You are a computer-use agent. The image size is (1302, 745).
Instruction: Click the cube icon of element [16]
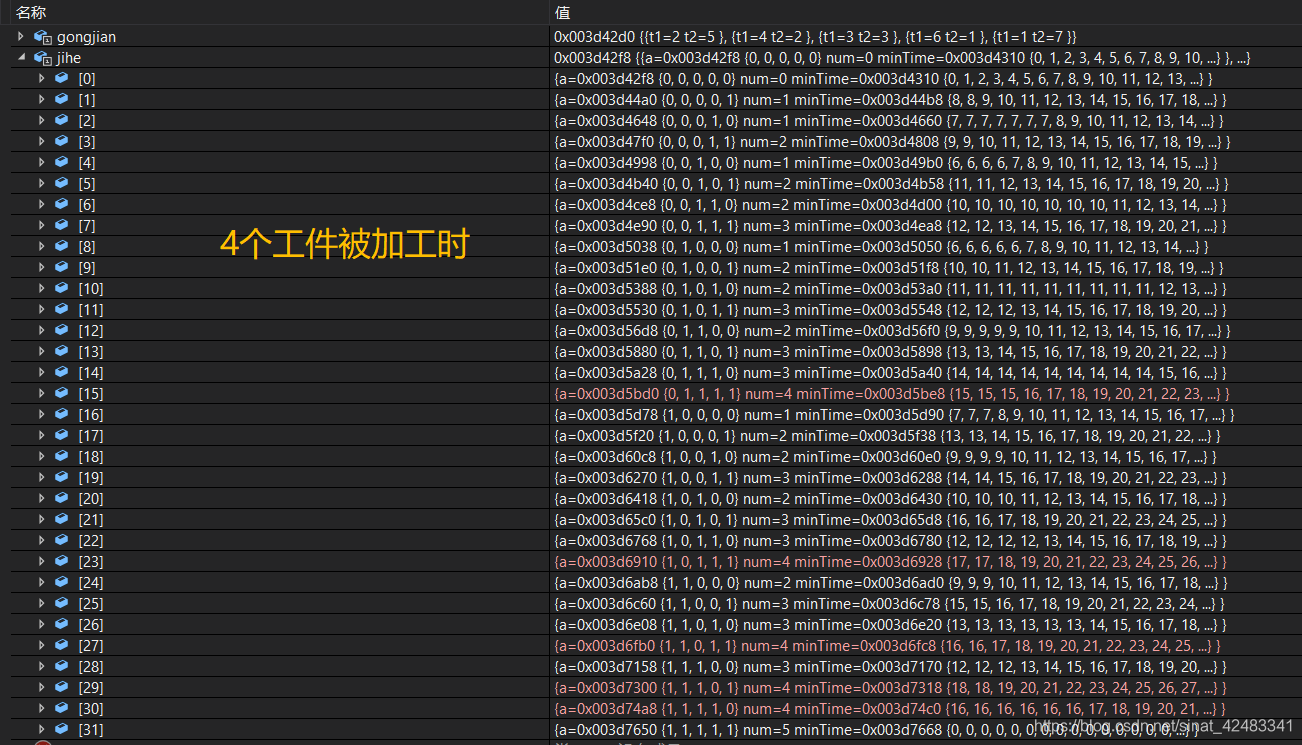tap(61, 414)
